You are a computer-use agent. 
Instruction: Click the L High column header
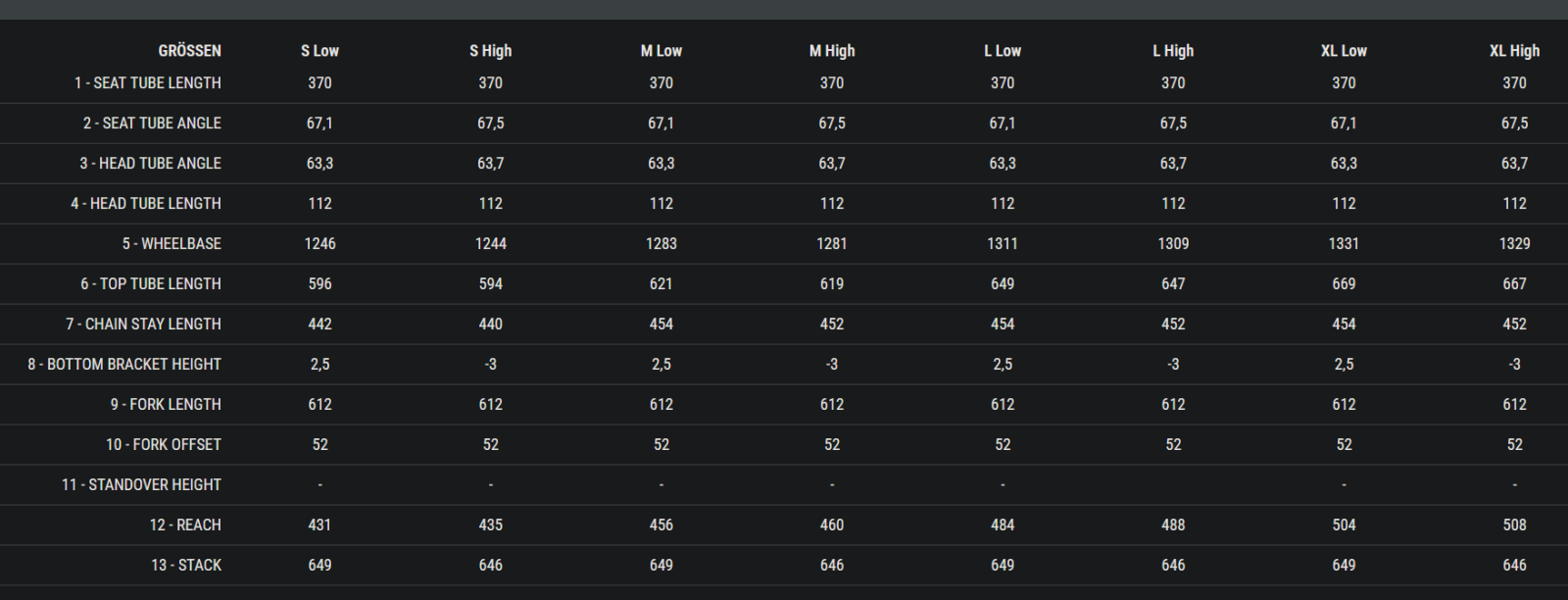pos(1172,51)
